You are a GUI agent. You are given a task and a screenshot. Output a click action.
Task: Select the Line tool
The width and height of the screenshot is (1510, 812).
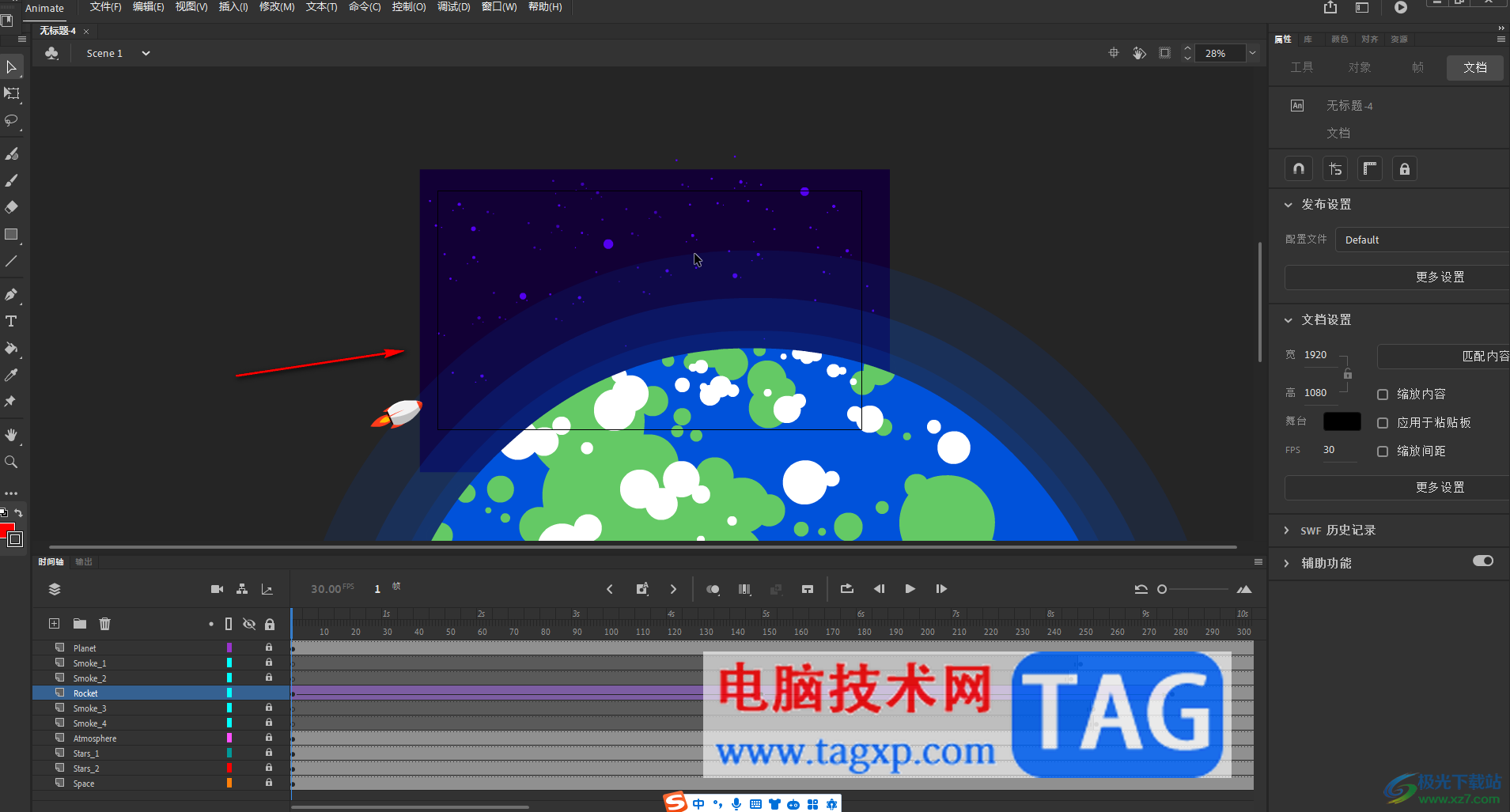[x=11, y=261]
